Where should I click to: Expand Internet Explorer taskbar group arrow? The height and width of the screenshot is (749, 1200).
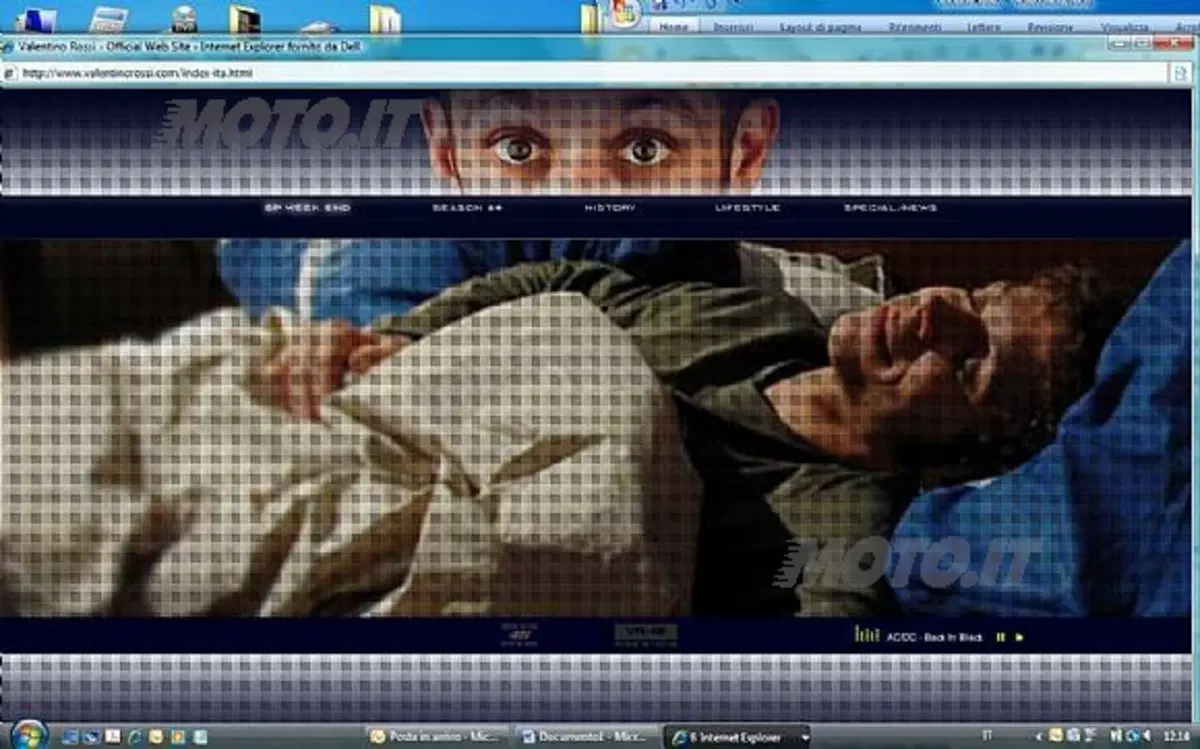pyautogui.click(x=805, y=737)
